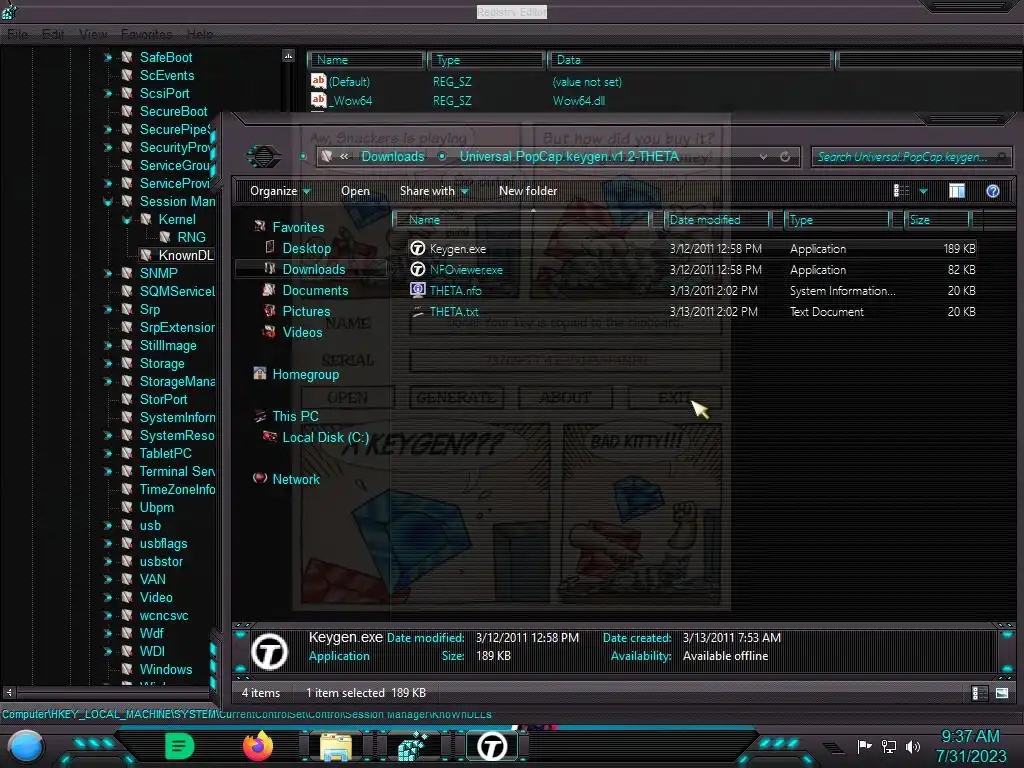Open Documents in navigation pane
The height and width of the screenshot is (768, 1024).
(x=315, y=290)
